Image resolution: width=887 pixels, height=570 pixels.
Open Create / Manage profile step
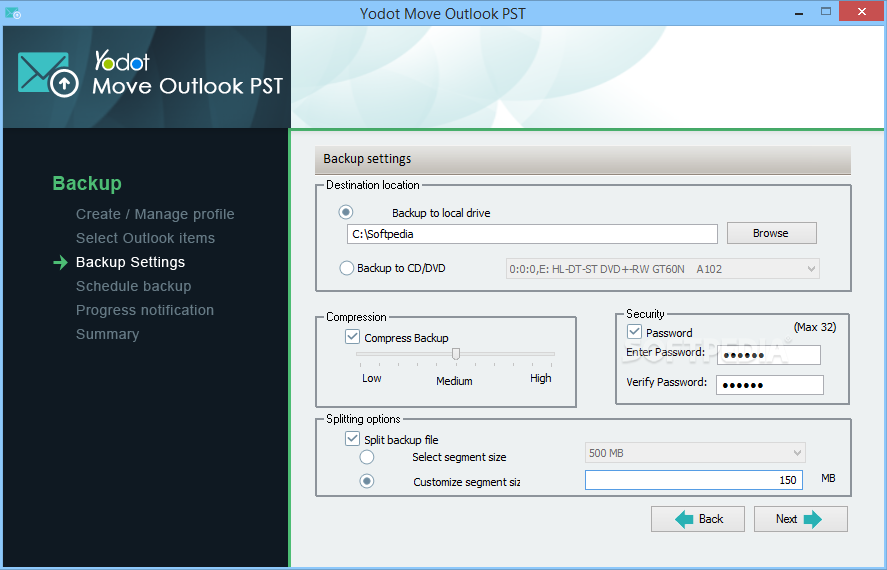(x=155, y=214)
